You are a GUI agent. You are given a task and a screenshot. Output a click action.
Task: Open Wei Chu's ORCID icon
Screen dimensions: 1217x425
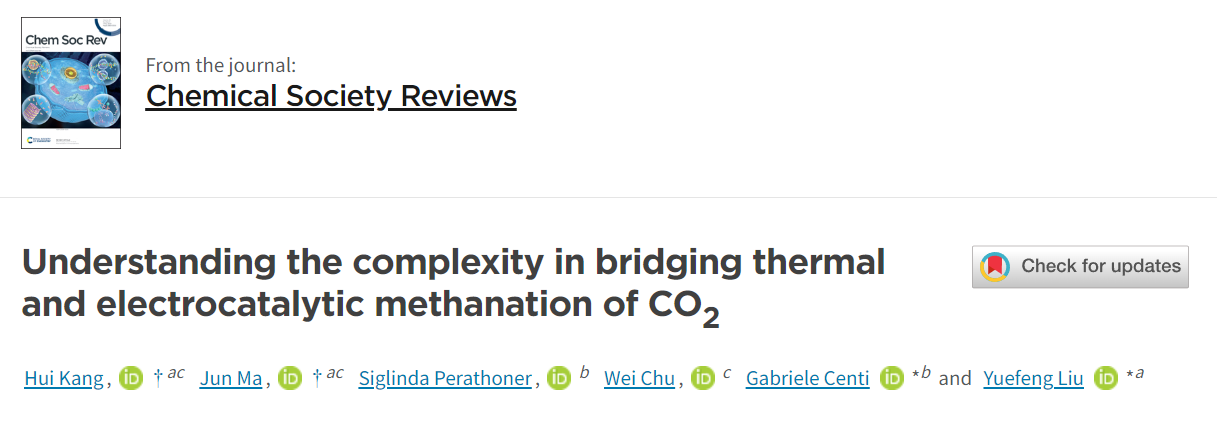click(x=702, y=379)
